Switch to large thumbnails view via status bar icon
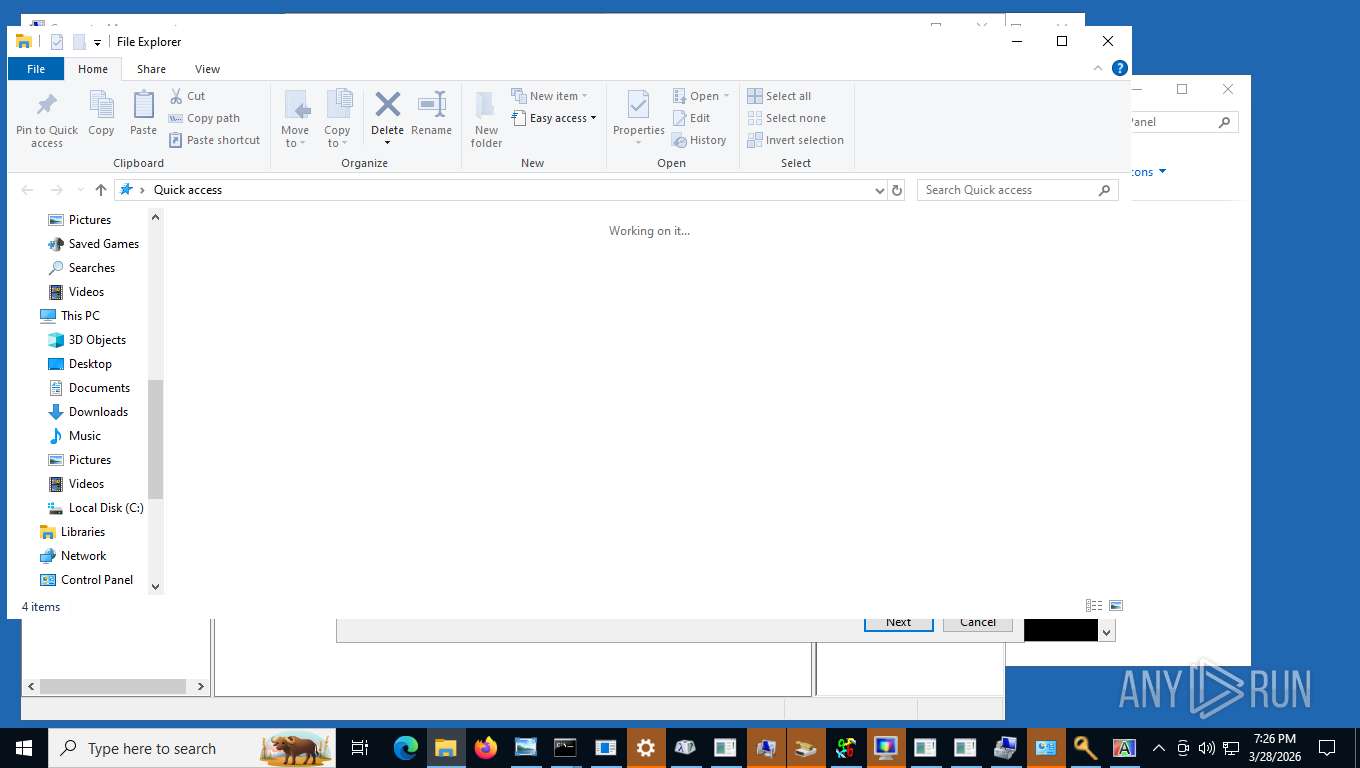Viewport: 1360px width, 768px height. (x=1116, y=606)
